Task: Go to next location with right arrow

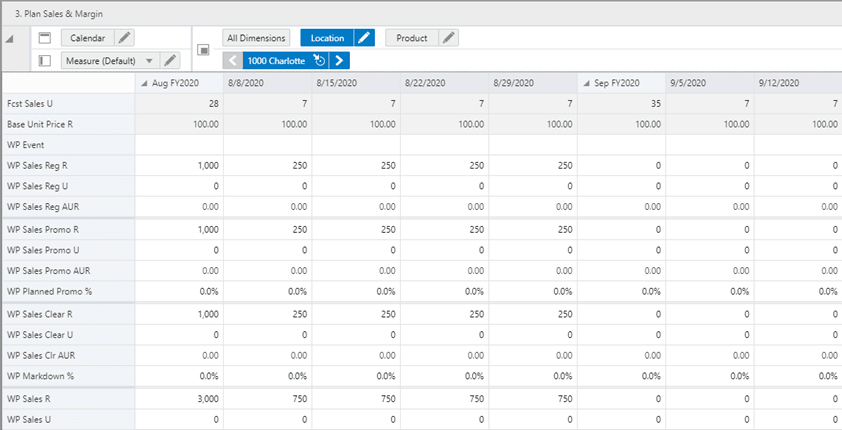Action: tap(339, 61)
